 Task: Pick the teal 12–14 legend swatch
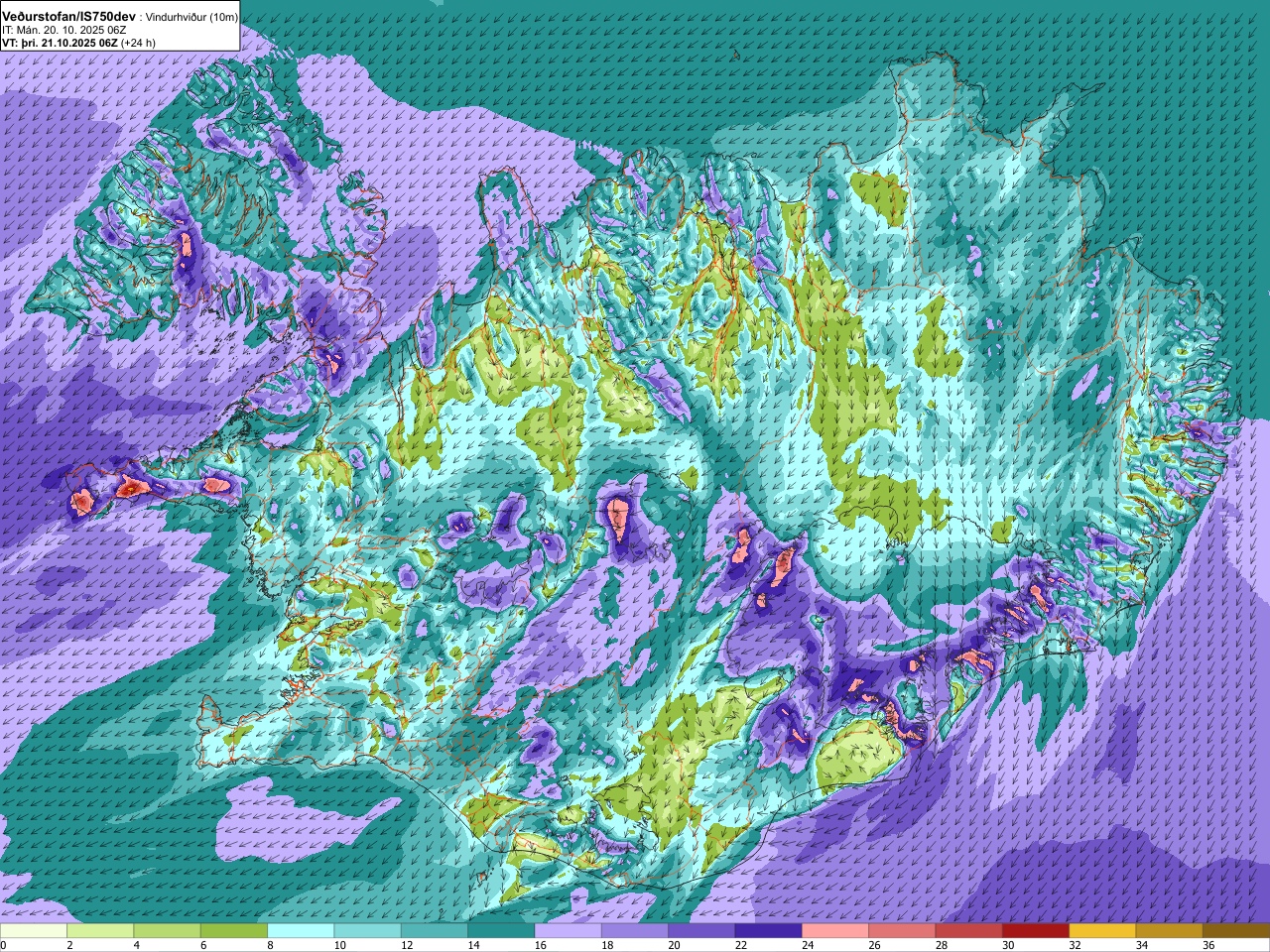(435, 931)
